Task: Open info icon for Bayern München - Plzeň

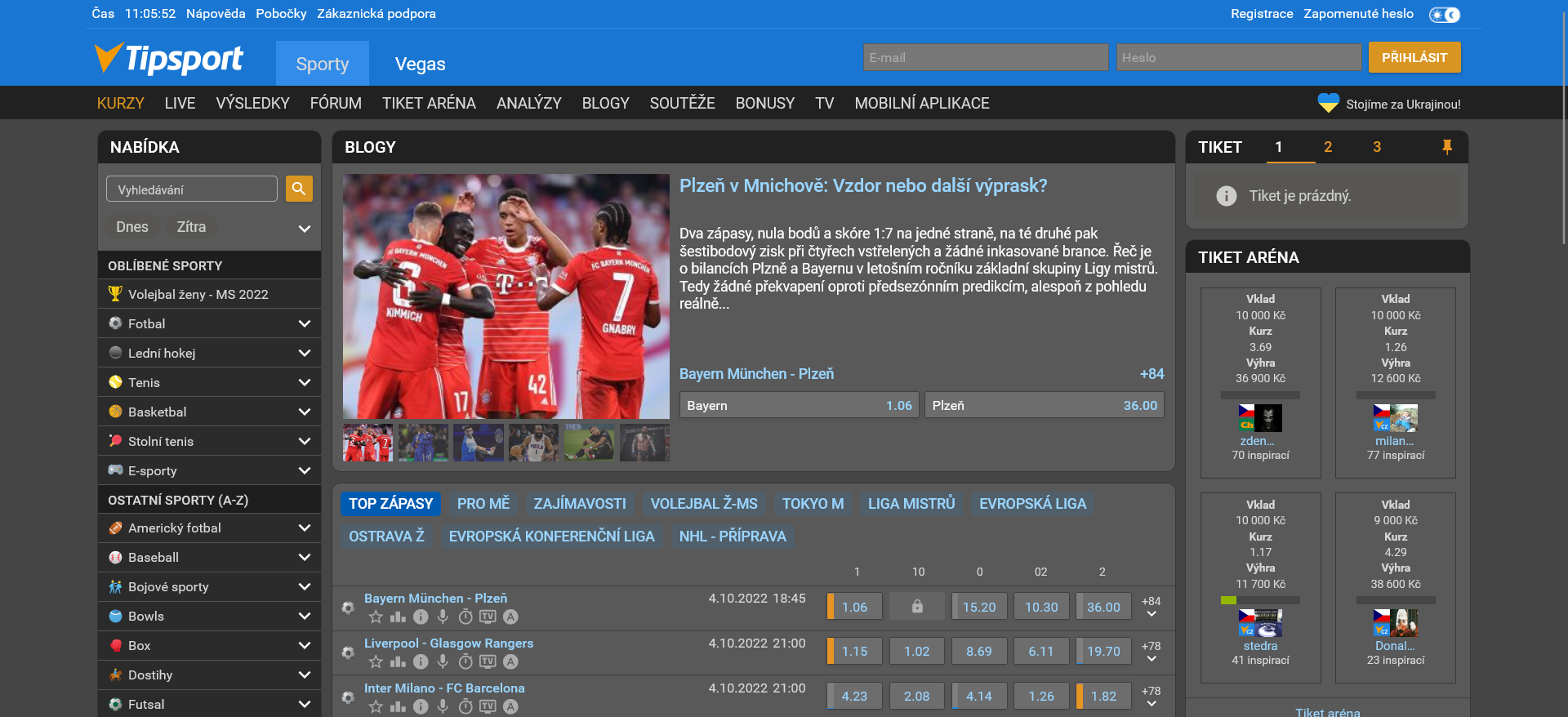Action: coord(421,617)
